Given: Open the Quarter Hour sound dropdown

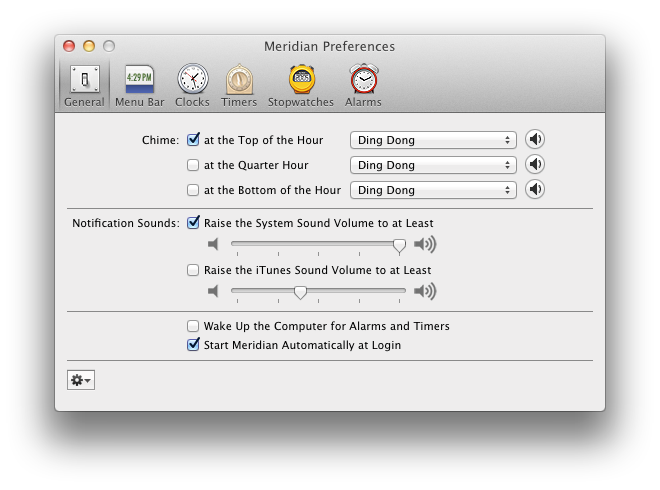Looking at the screenshot, I should pos(433,165).
